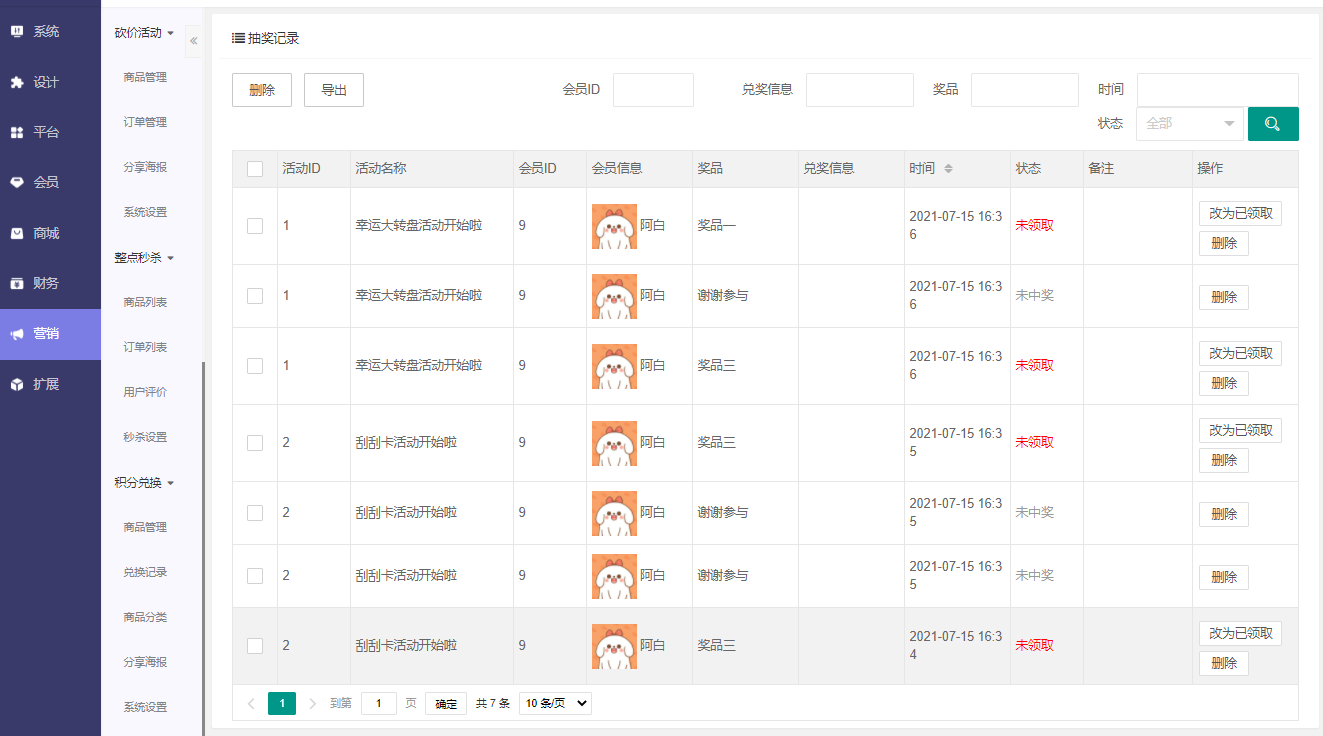Check the row with 奖品一
The width and height of the screenshot is (1323, 736).
pos(255,226)
